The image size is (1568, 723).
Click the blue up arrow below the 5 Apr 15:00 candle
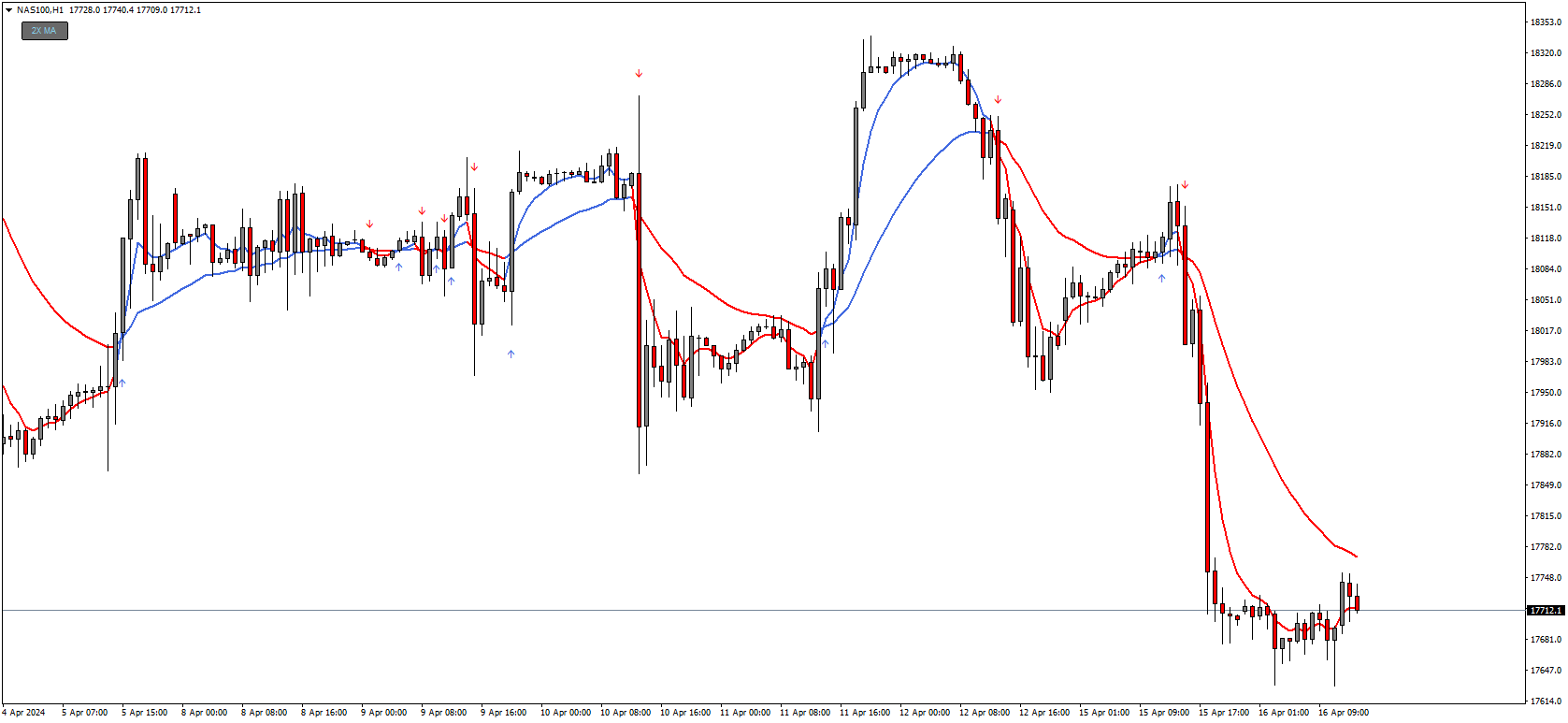pos(122,383)
